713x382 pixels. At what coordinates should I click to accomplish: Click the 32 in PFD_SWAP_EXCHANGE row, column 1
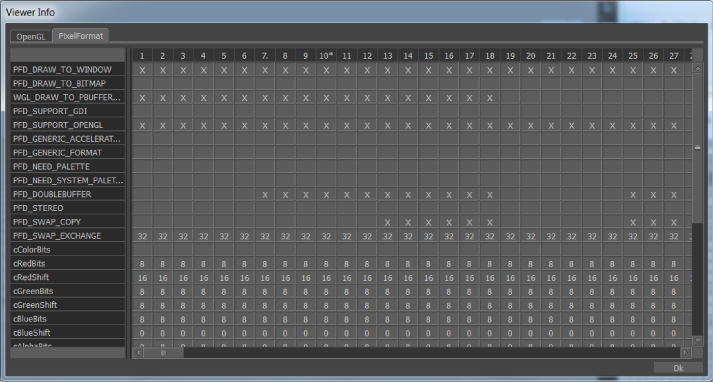(142, 236)
